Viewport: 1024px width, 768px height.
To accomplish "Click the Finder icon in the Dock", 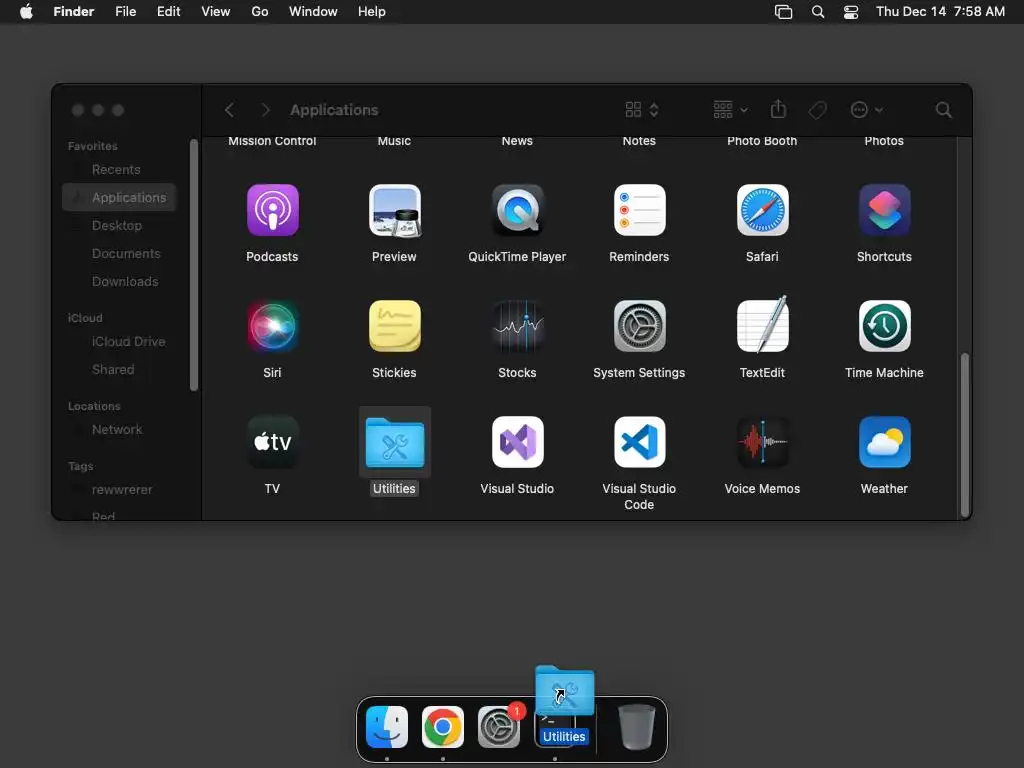I will 387,727.
